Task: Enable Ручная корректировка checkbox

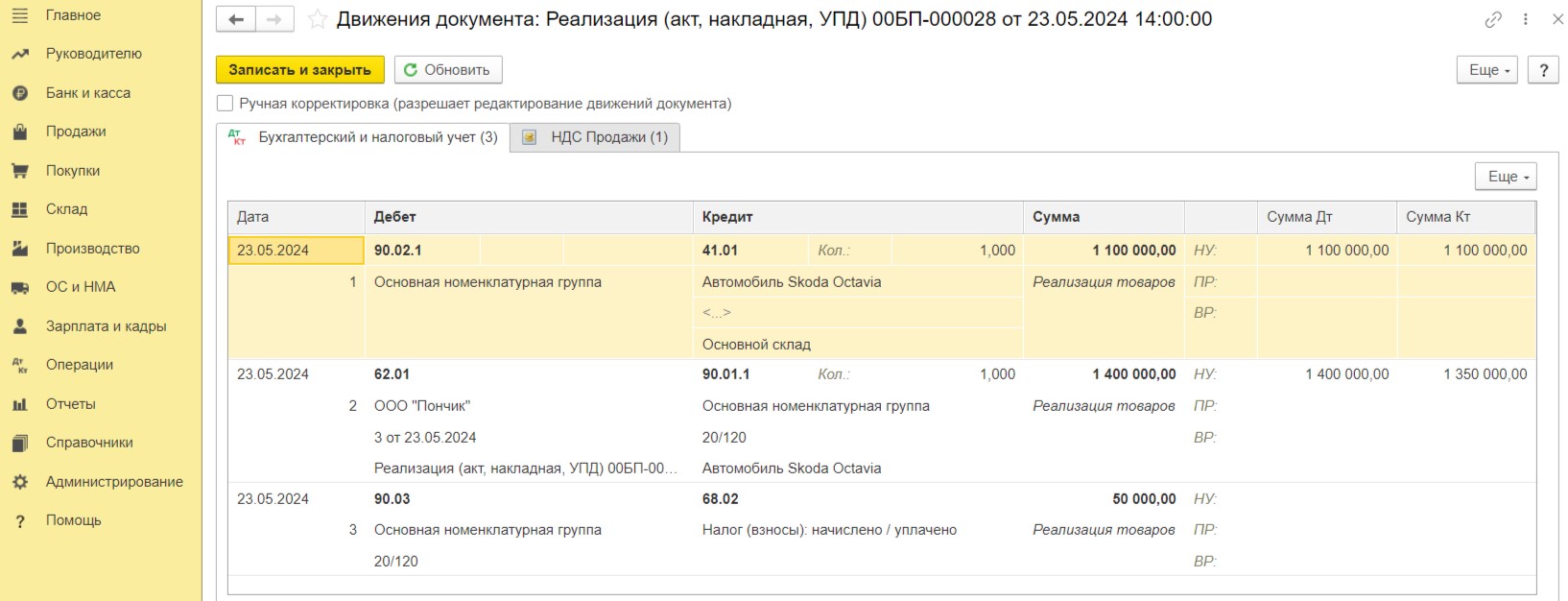Action: click(x=225, y=103)
